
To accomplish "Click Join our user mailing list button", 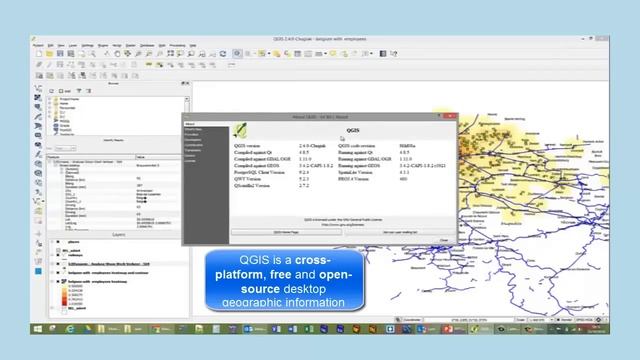I will tap(400, 232).
